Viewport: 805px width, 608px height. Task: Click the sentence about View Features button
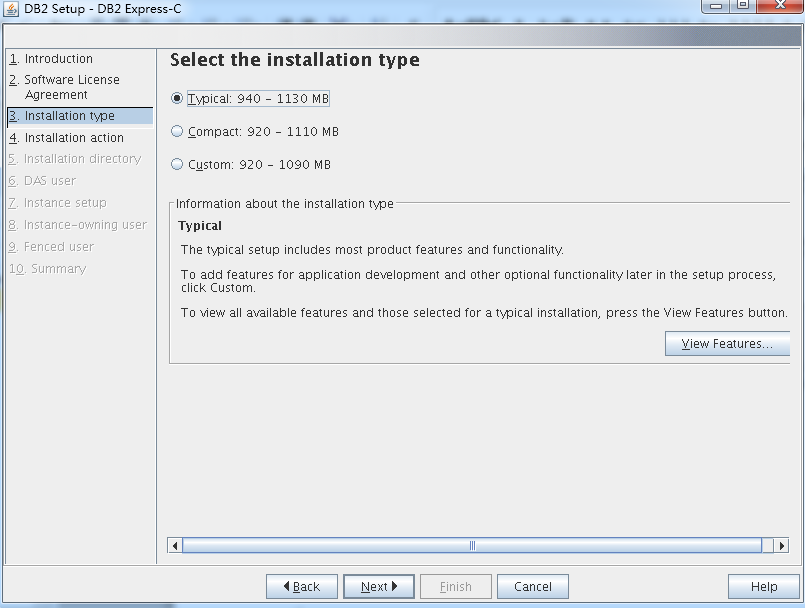pos(484,313)
